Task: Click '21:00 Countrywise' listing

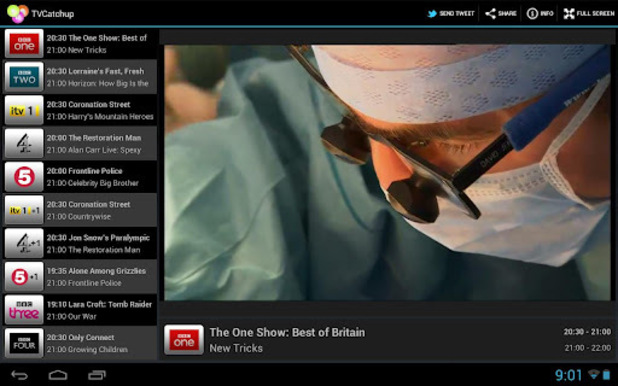Action: 79,216
